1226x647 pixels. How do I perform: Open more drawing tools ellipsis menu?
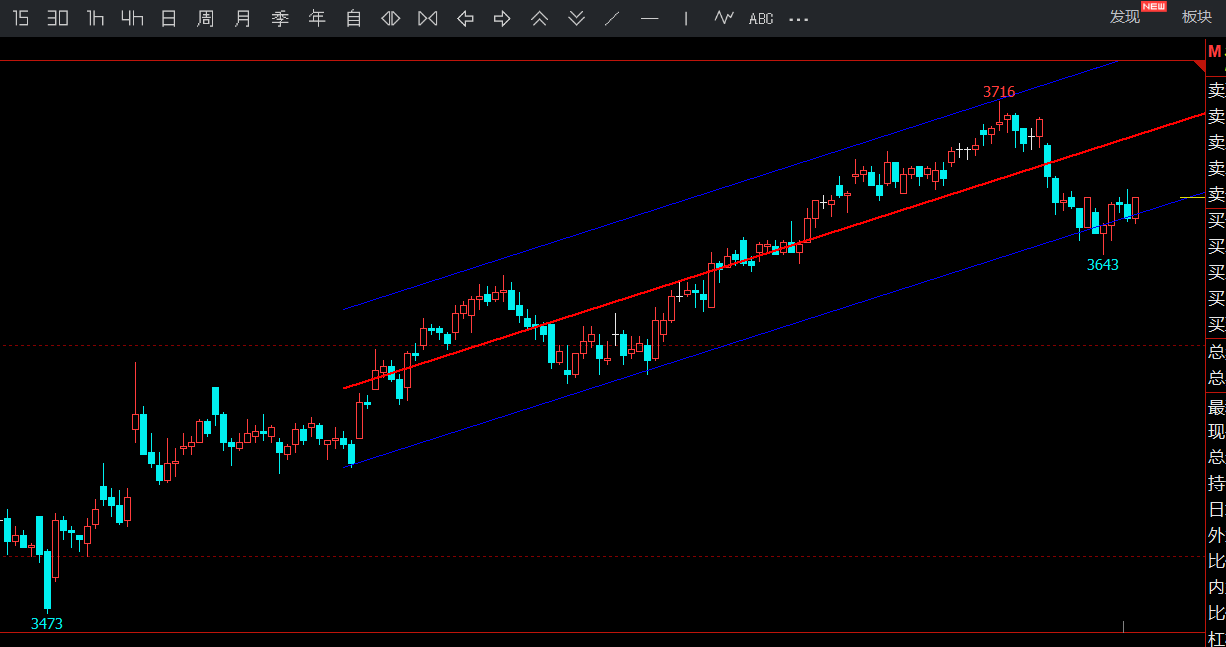(x=798, y=19)
